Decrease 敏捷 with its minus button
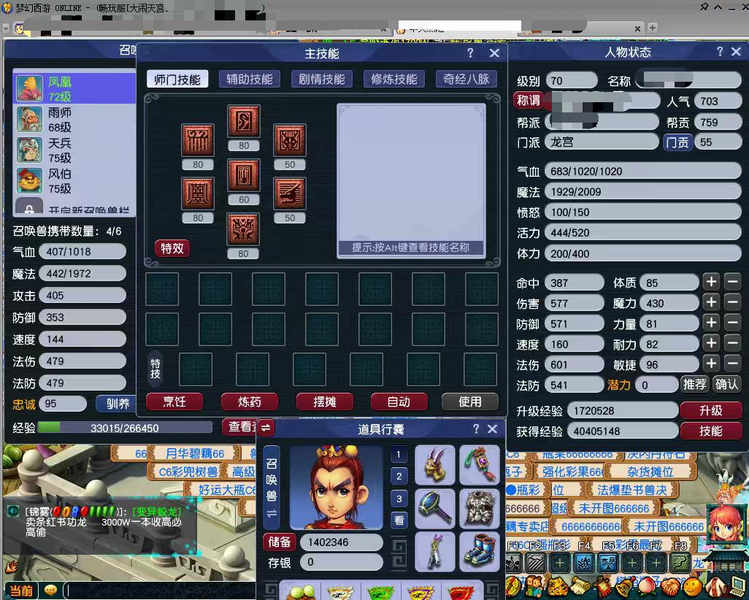Viewport: 749px width, 600px height. point(732,365)
